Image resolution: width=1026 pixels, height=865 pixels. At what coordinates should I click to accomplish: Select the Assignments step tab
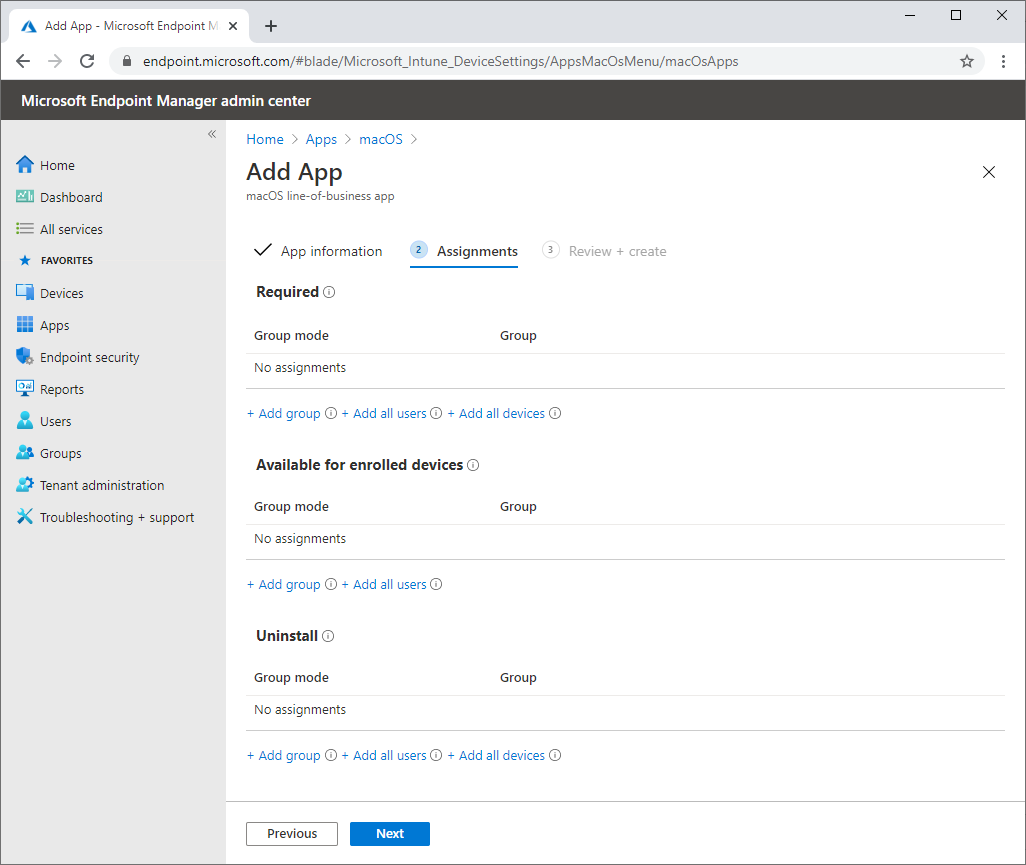(x=464, y=251)
